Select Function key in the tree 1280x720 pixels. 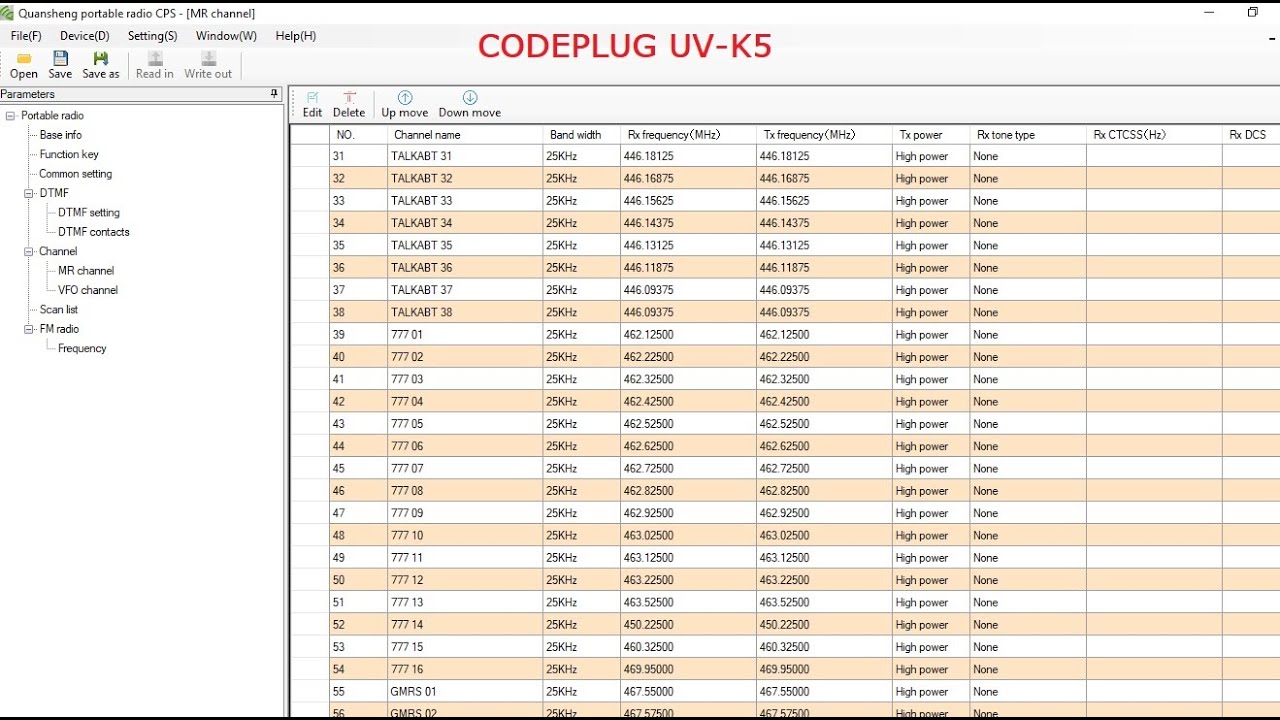69,154
